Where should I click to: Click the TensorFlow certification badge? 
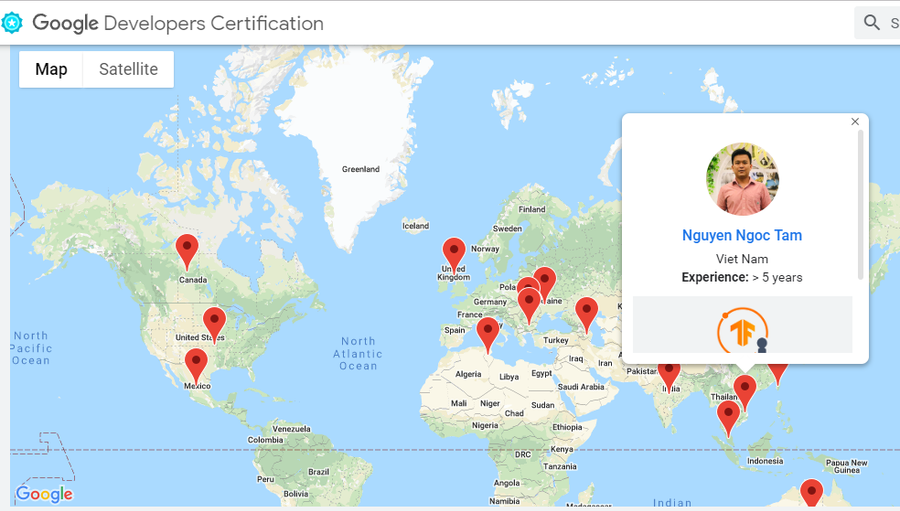pyautogui.click(x=742, y=330)
